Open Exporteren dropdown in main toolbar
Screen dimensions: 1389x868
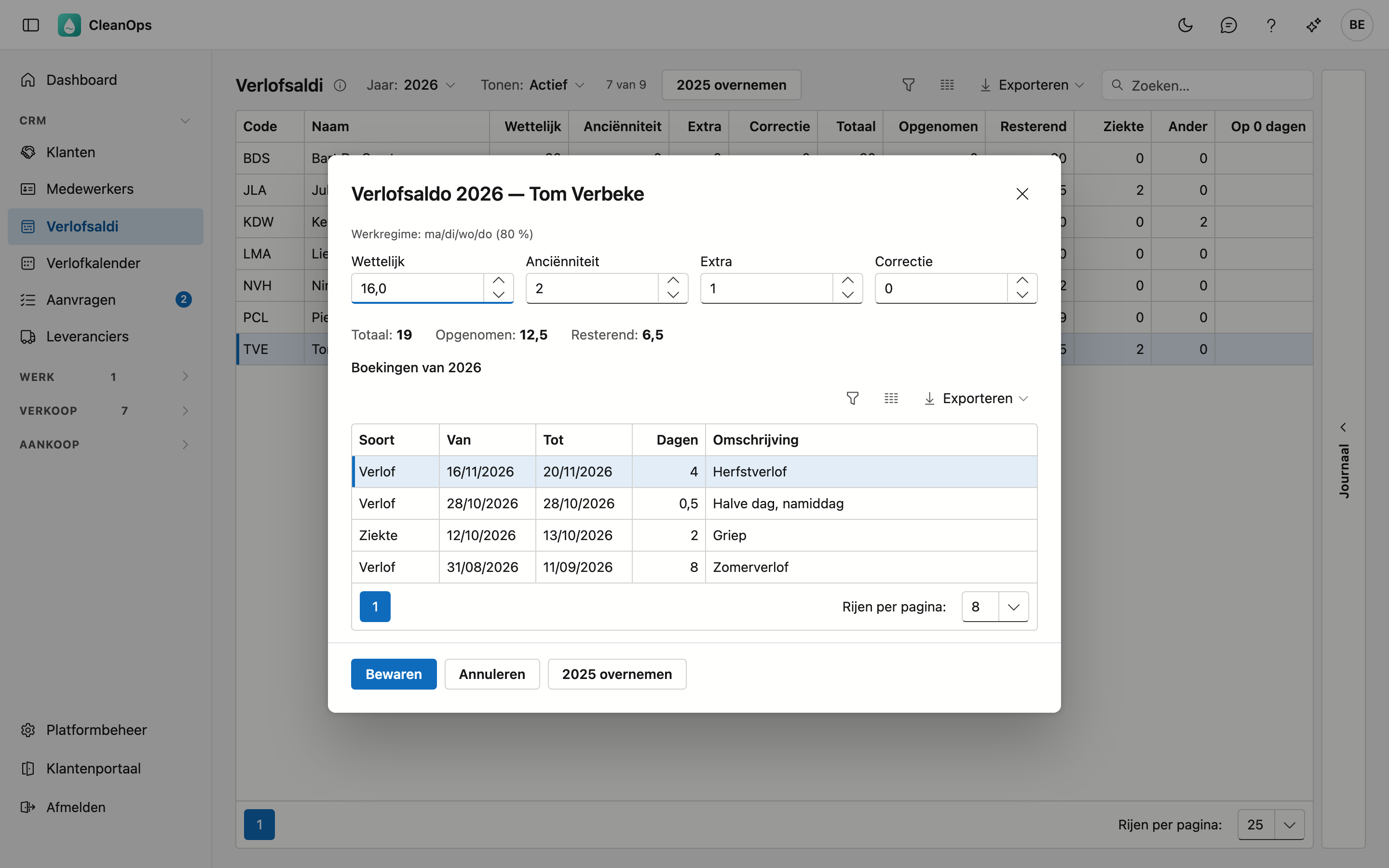point(1032,85)
